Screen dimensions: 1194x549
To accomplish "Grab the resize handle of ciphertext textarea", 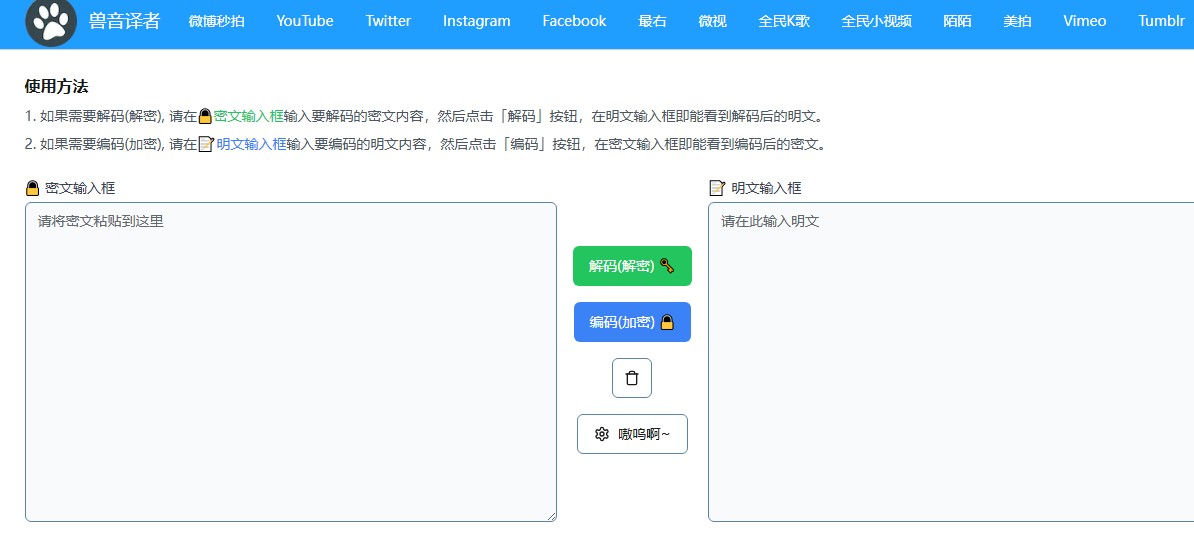I will pos(551,516).
